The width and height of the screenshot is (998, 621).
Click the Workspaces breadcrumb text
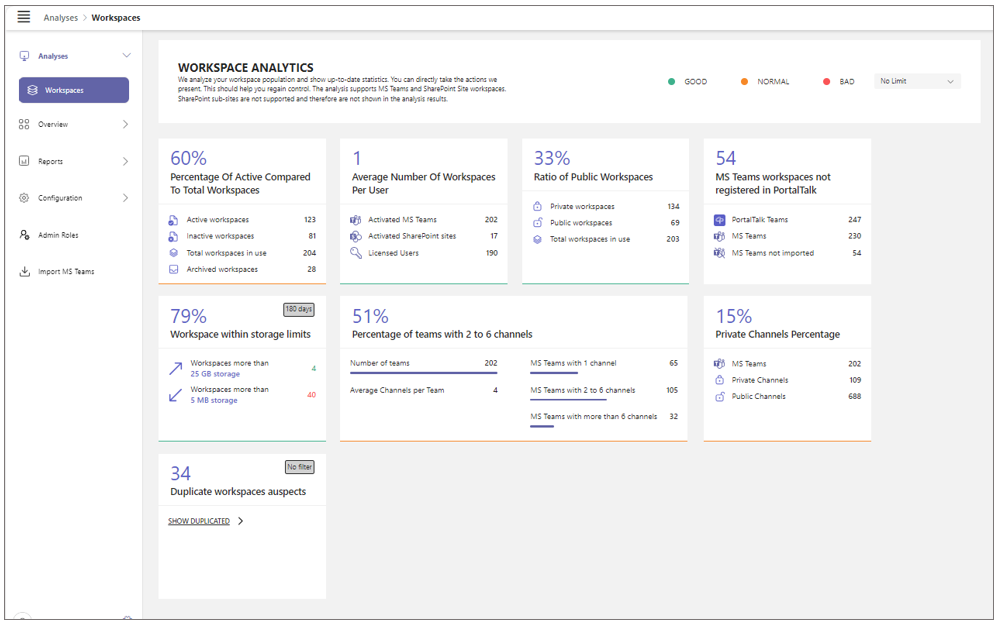(116, 18)
